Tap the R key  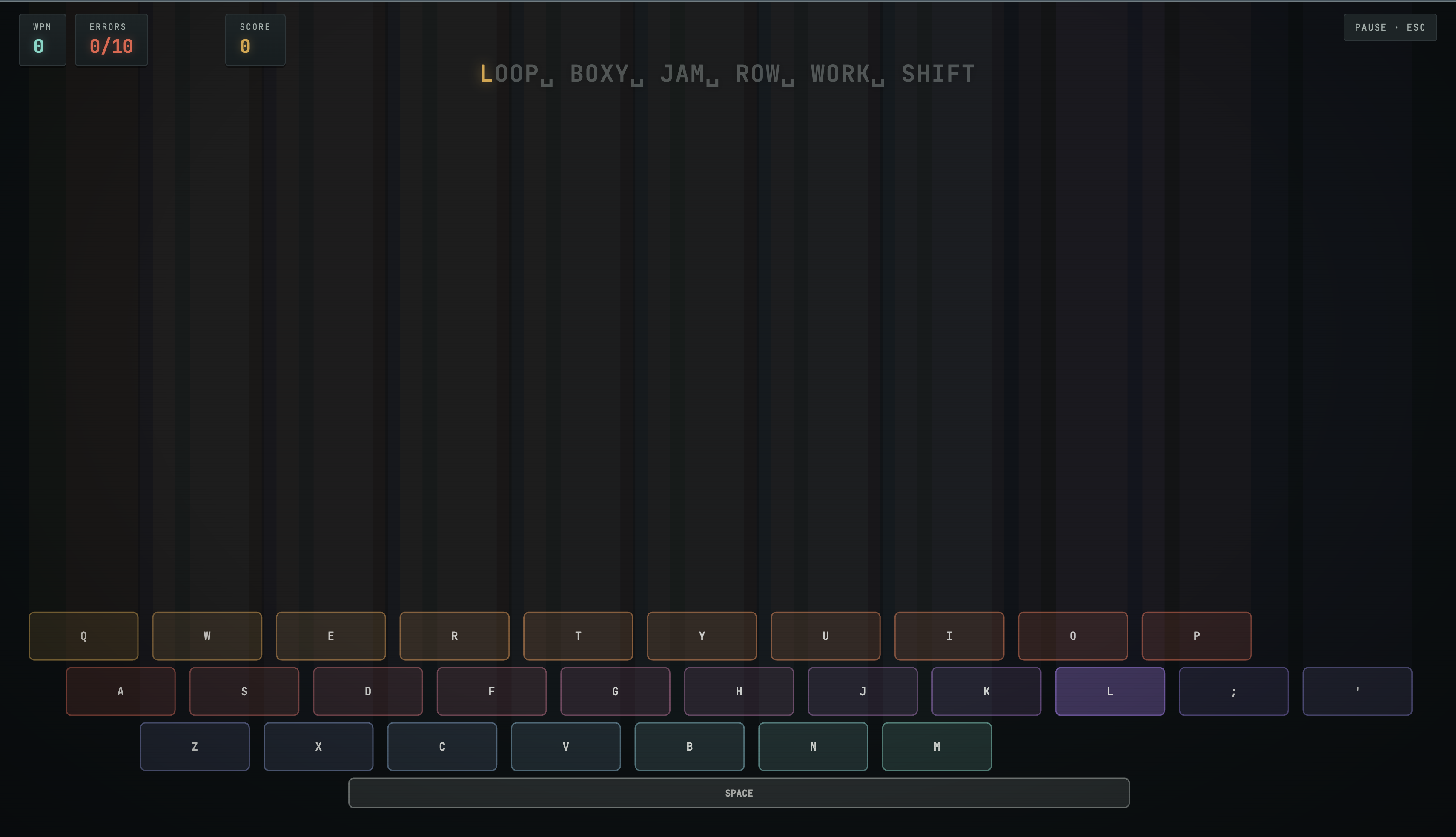[455, 636]
